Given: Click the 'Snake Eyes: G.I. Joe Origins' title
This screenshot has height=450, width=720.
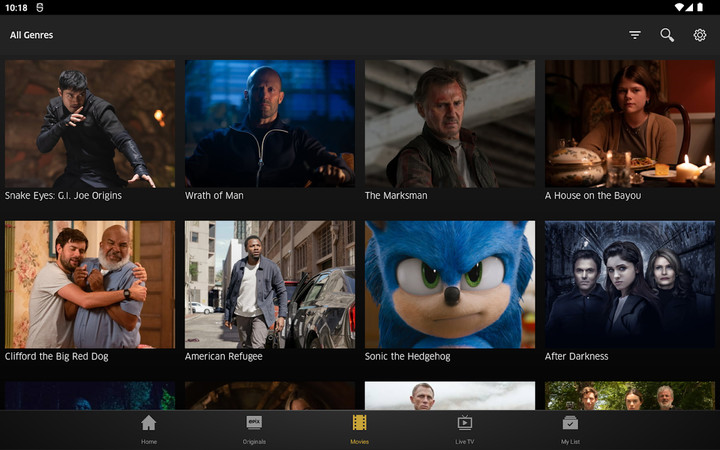Looking at the screenshot, I should tap(63, 196).
